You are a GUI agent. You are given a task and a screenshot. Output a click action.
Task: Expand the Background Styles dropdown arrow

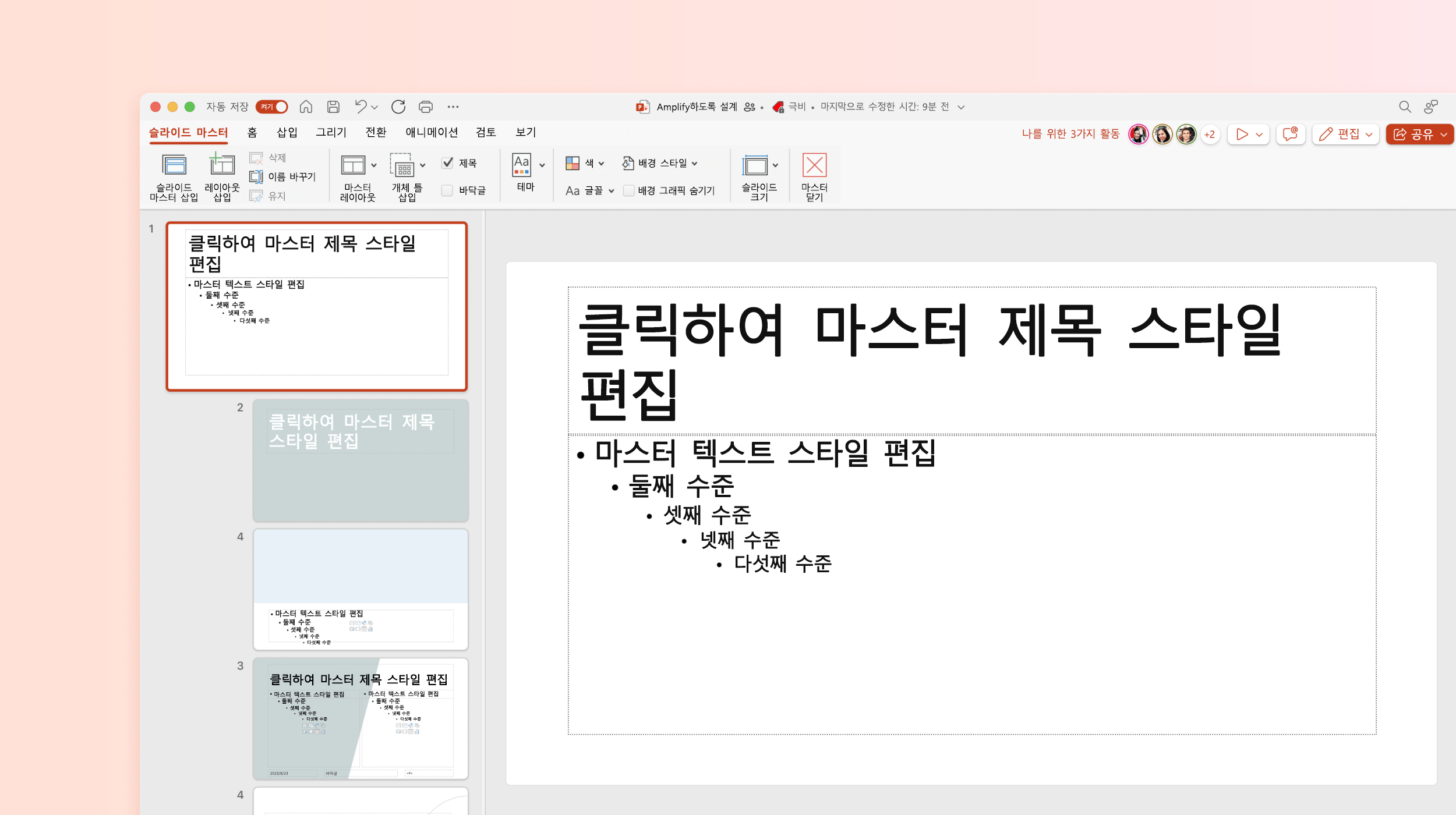694,164
